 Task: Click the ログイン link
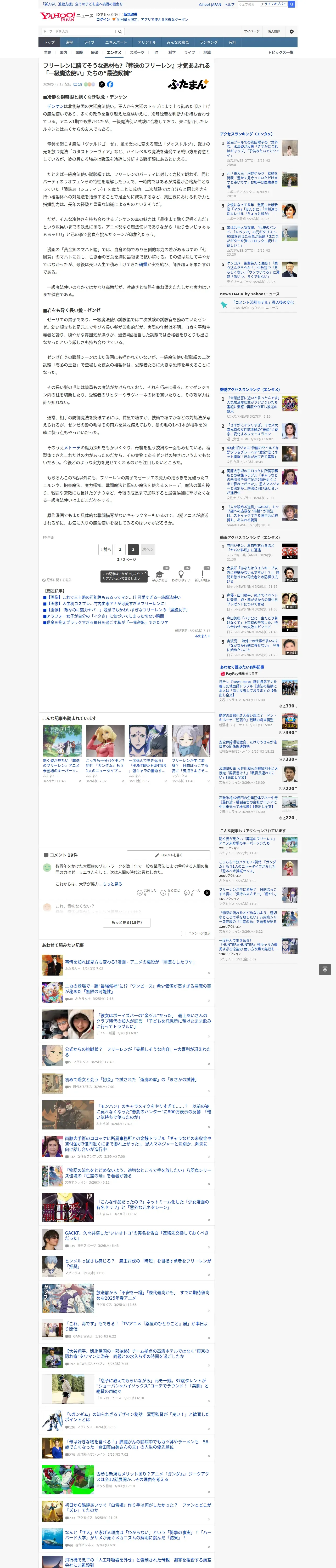pos(103,20)
